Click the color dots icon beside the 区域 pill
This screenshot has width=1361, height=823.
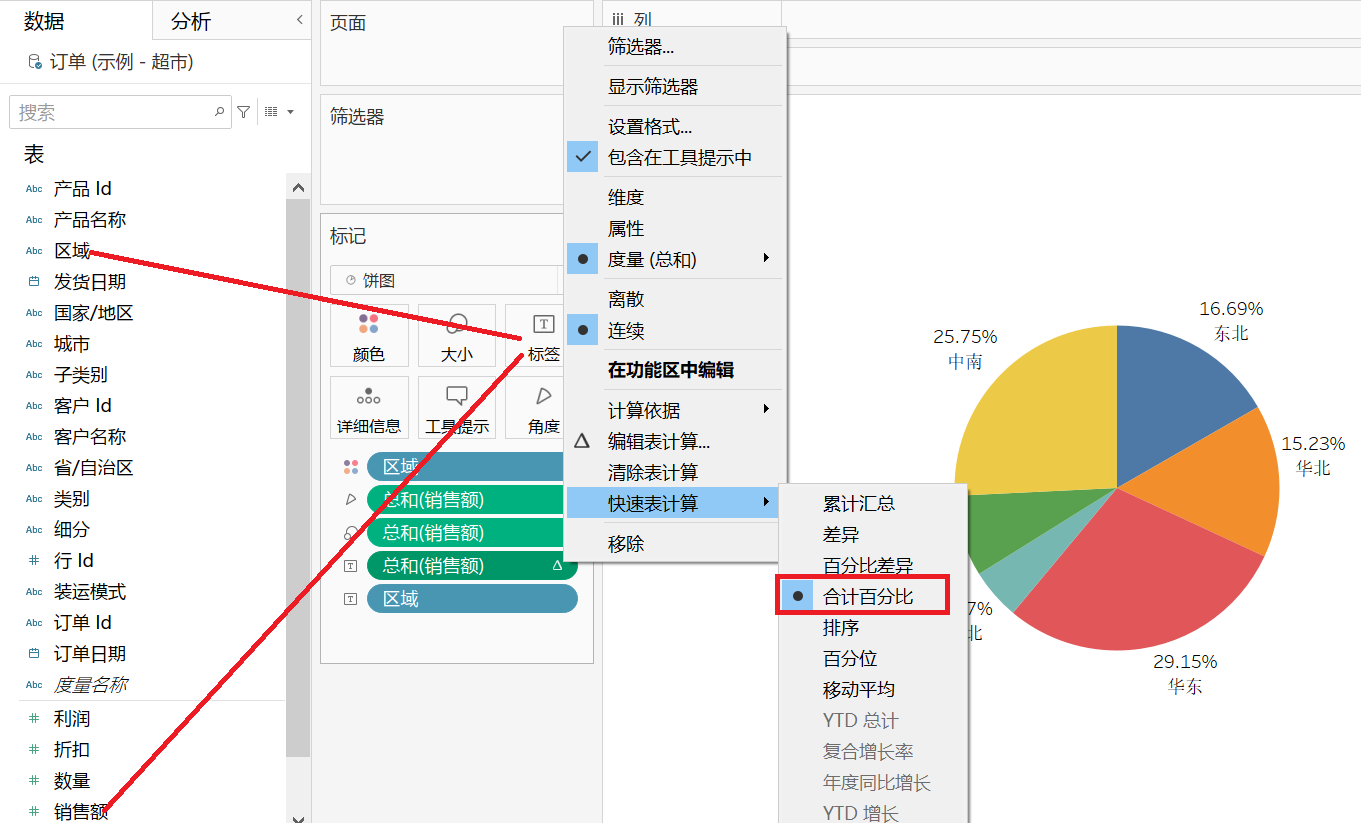click(x=351, y=467)
